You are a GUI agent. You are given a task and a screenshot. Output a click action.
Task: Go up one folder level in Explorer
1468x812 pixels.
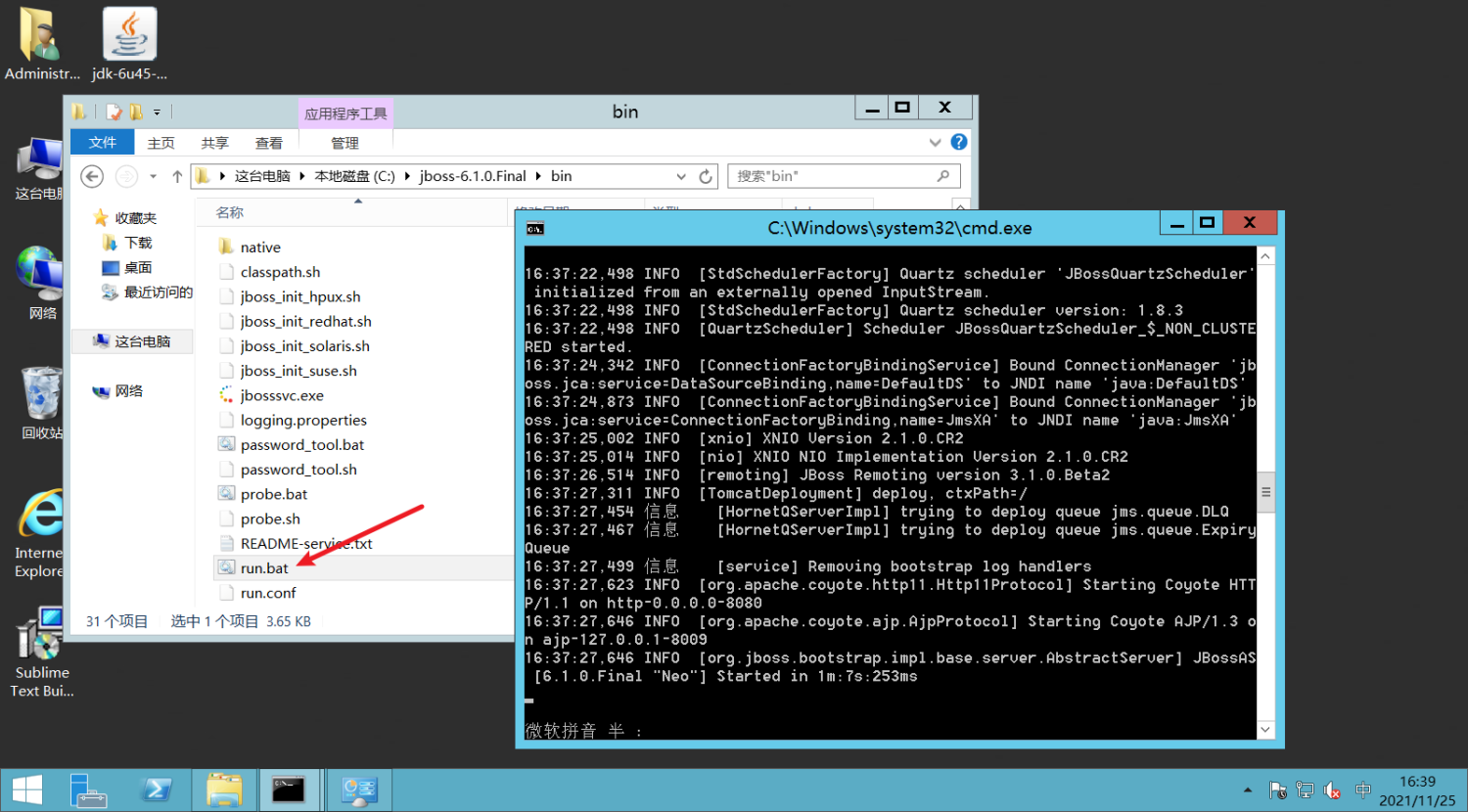[x=177, y=176]
